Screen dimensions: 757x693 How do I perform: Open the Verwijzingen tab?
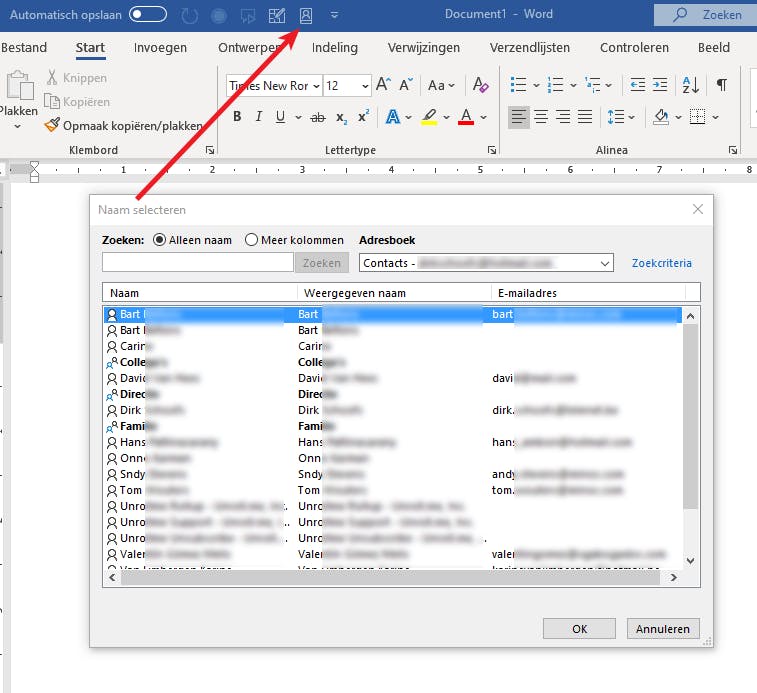point(423,47)
